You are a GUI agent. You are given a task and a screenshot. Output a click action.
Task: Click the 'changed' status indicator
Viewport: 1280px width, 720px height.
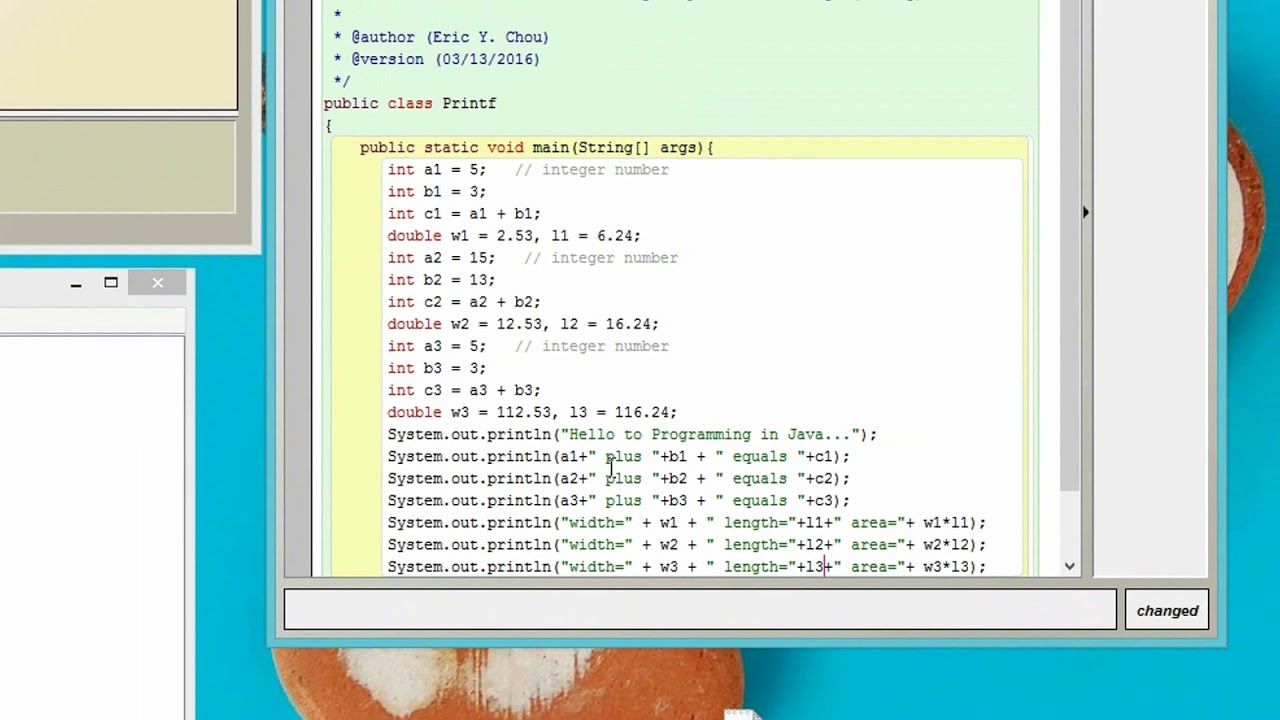tap(1167, 610)
